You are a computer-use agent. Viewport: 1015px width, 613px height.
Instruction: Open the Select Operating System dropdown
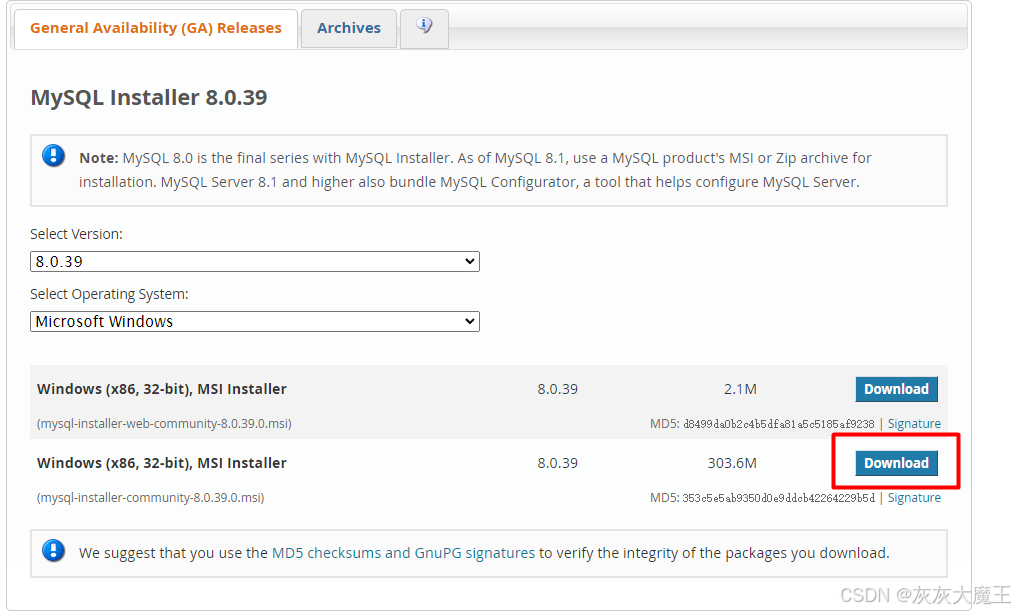pos(254,322)
